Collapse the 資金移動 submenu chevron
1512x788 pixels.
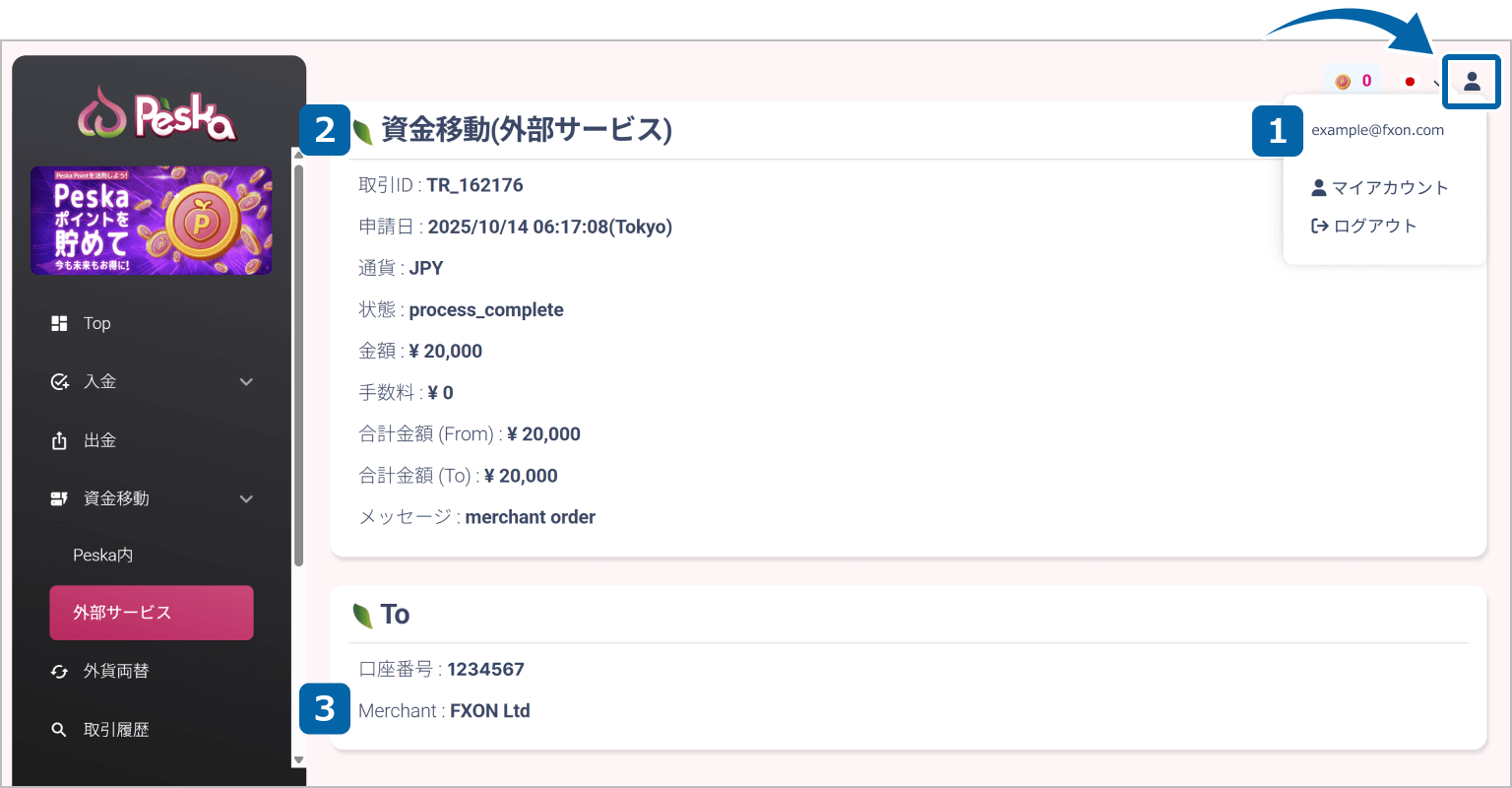click(x=246, y=498)
